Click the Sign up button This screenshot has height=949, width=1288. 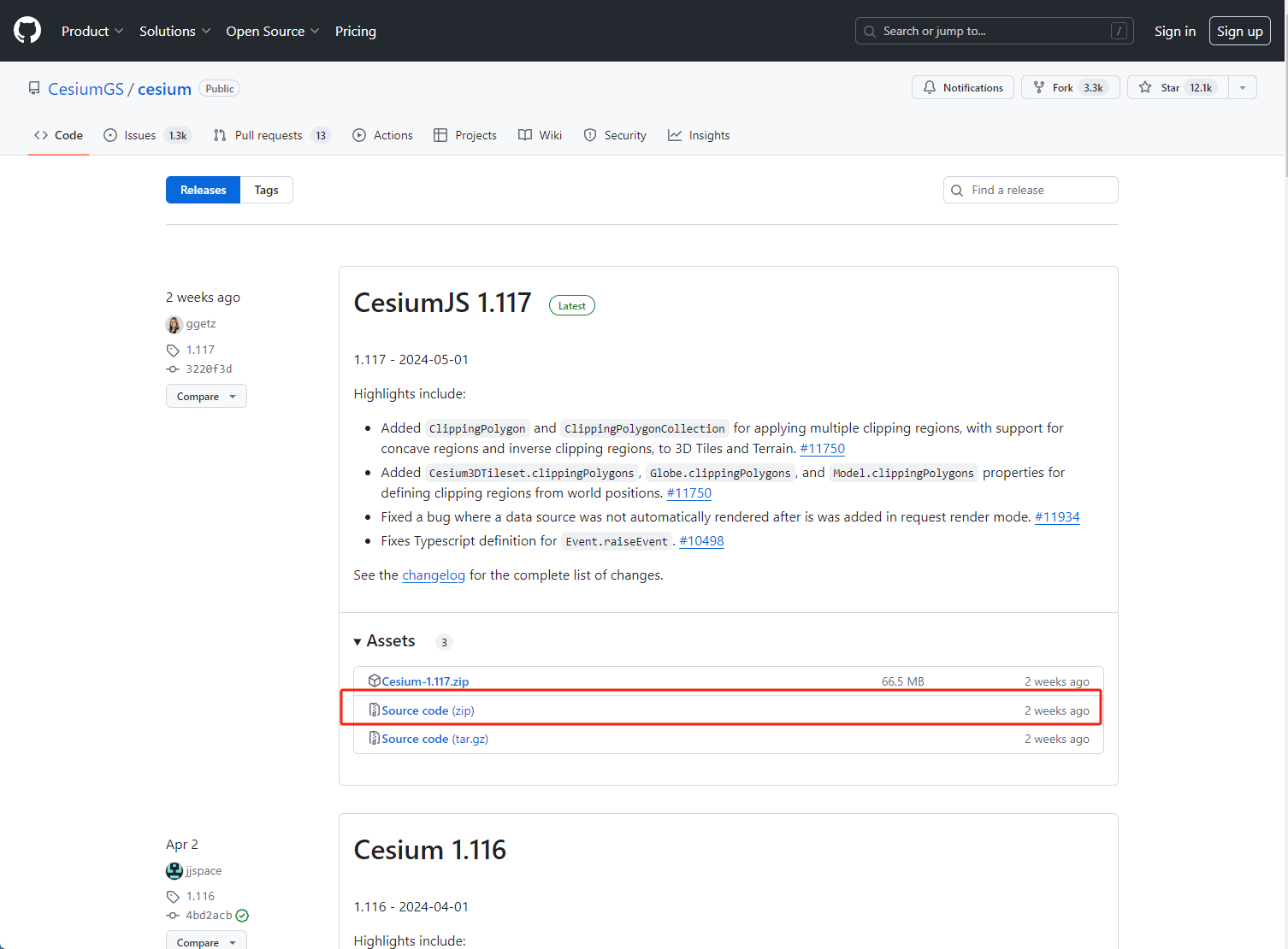click(x=1240, y=31)
